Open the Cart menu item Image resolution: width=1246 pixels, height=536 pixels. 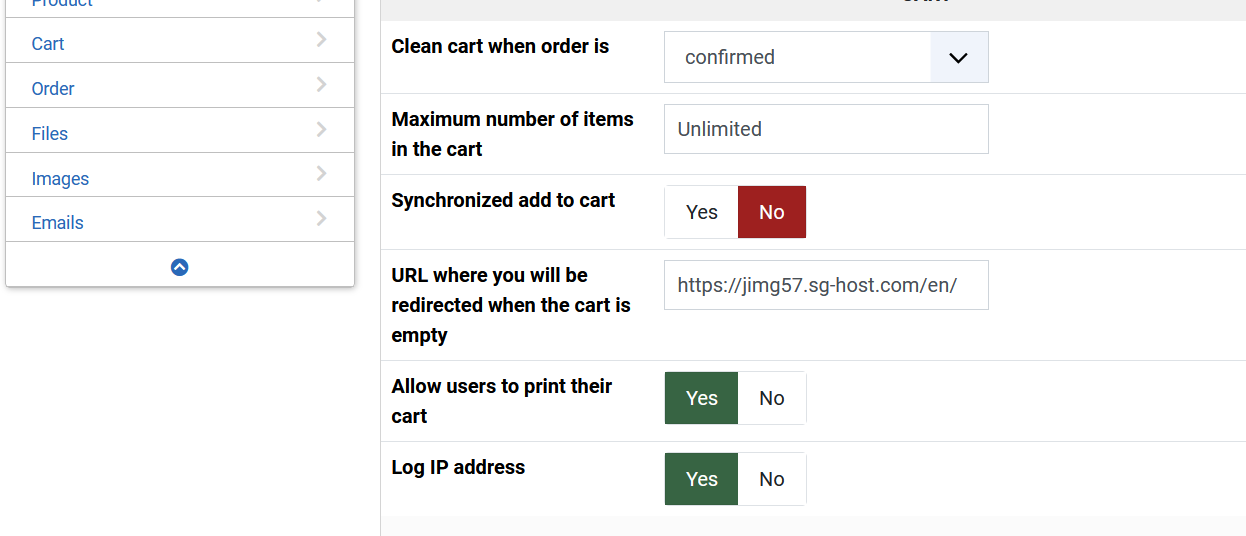click(x=48, y=44)
